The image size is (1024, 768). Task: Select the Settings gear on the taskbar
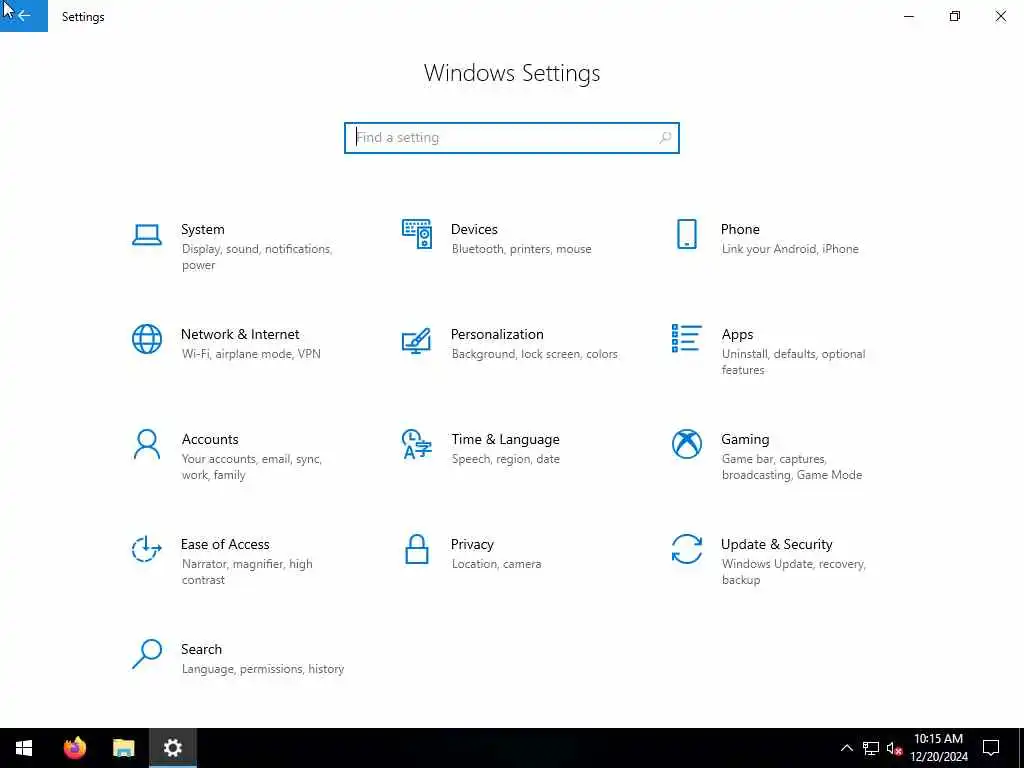[172, 748]
